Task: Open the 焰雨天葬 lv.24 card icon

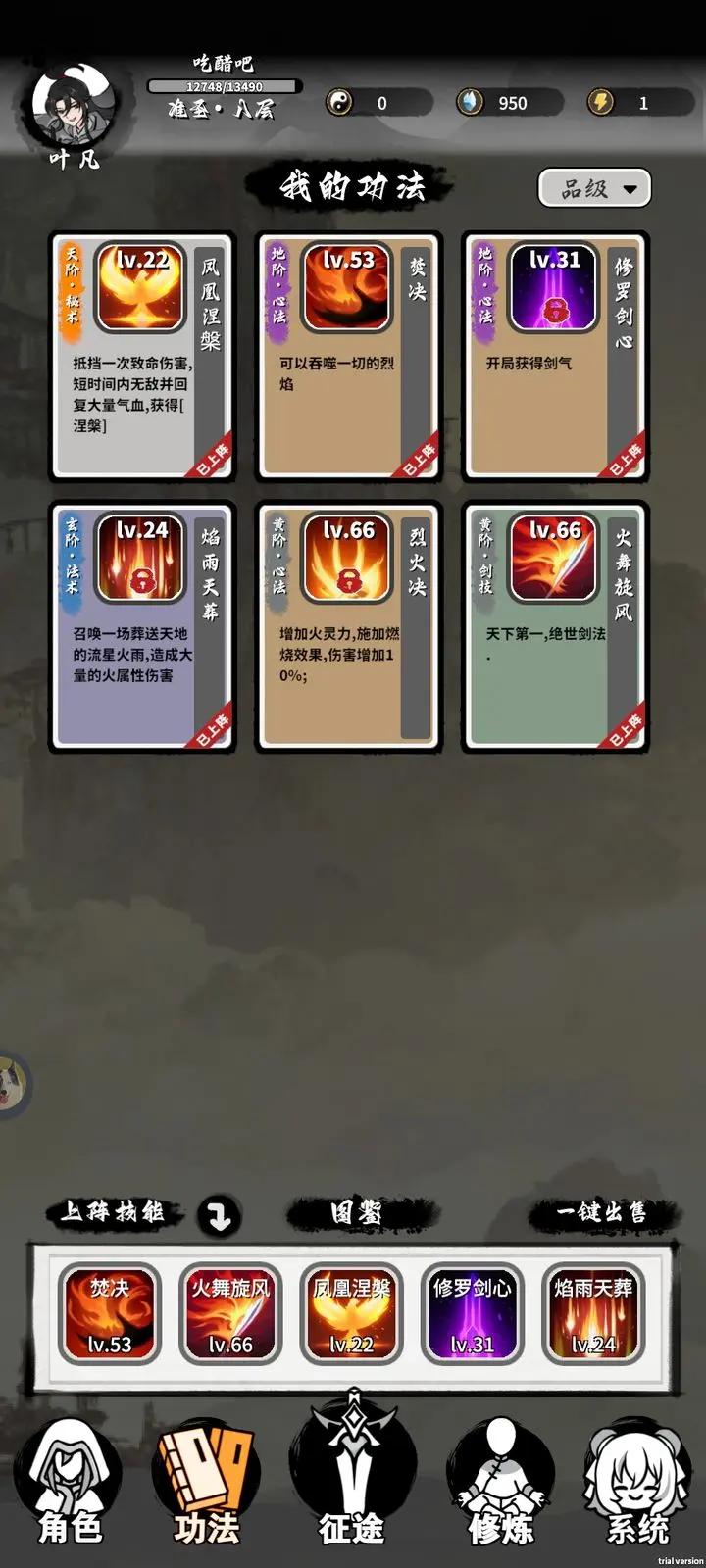Action: click(x=142, y=557)
